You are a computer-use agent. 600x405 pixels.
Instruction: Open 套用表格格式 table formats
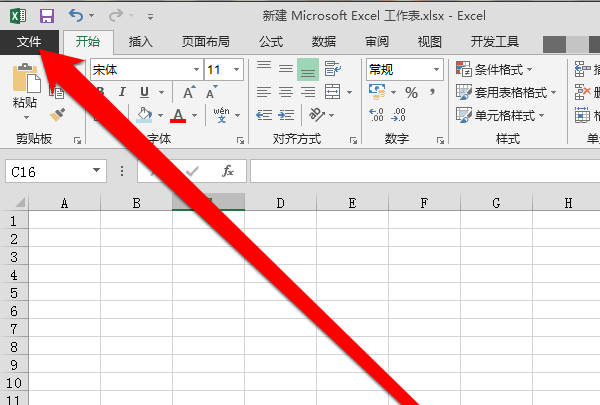[x=506, y=92]
